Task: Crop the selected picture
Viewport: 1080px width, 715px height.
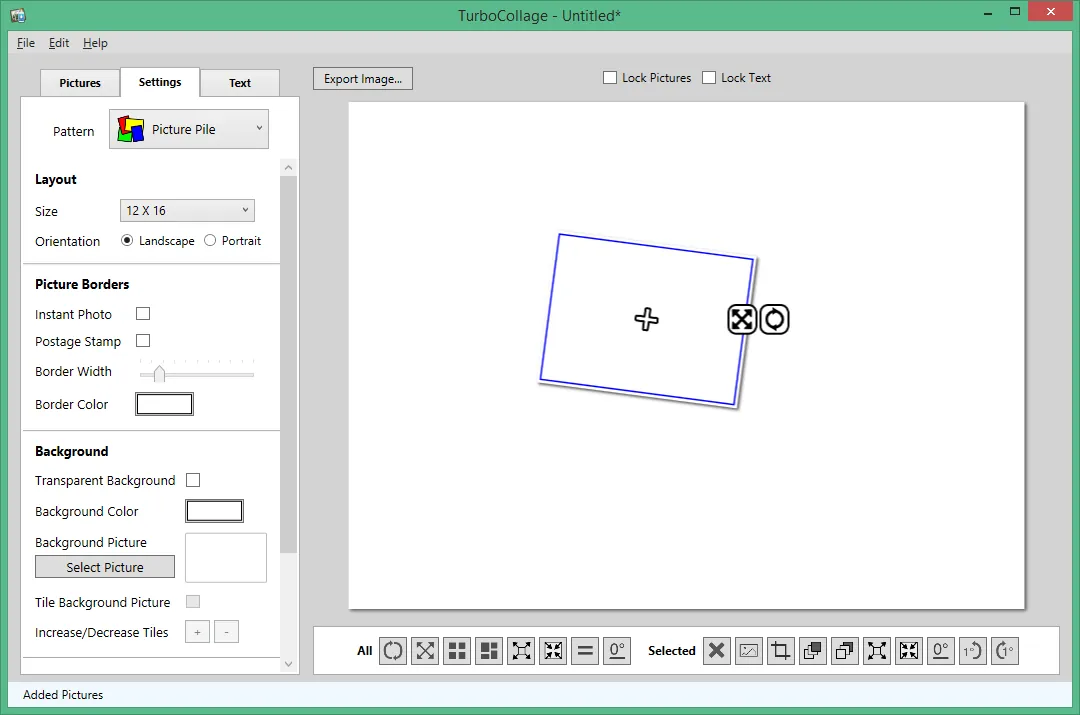Action: [x=780, y=650]
